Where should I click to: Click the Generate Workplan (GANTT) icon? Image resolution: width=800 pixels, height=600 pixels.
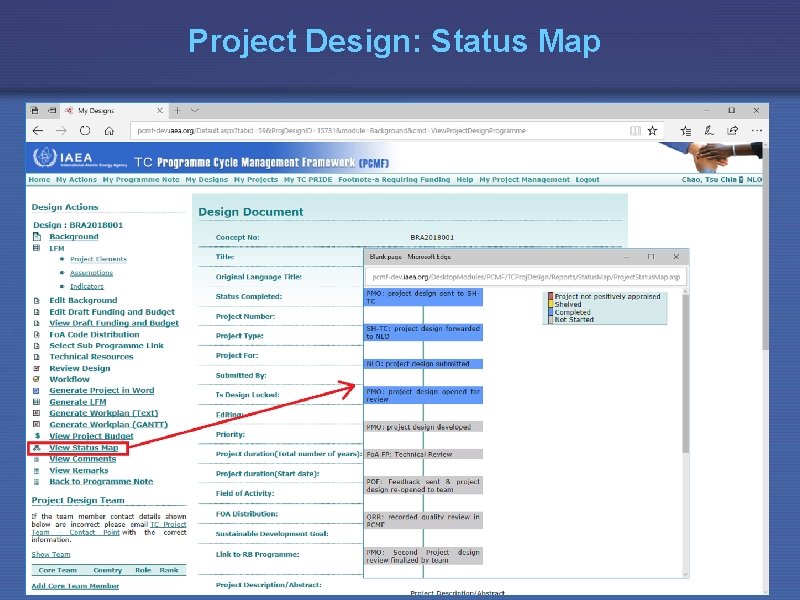coord(35,423)
